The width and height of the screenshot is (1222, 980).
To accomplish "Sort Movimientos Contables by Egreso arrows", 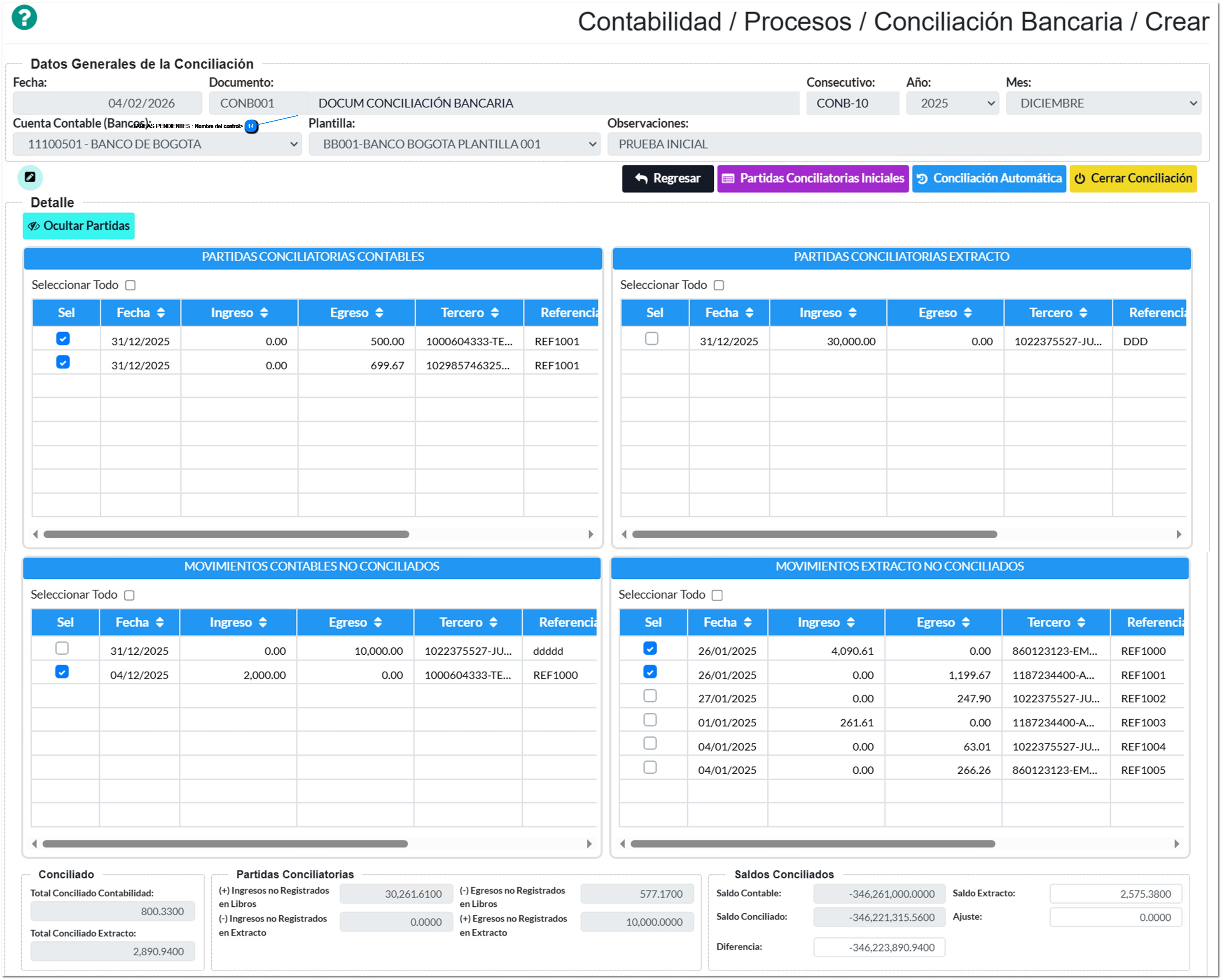I will 378,622.
